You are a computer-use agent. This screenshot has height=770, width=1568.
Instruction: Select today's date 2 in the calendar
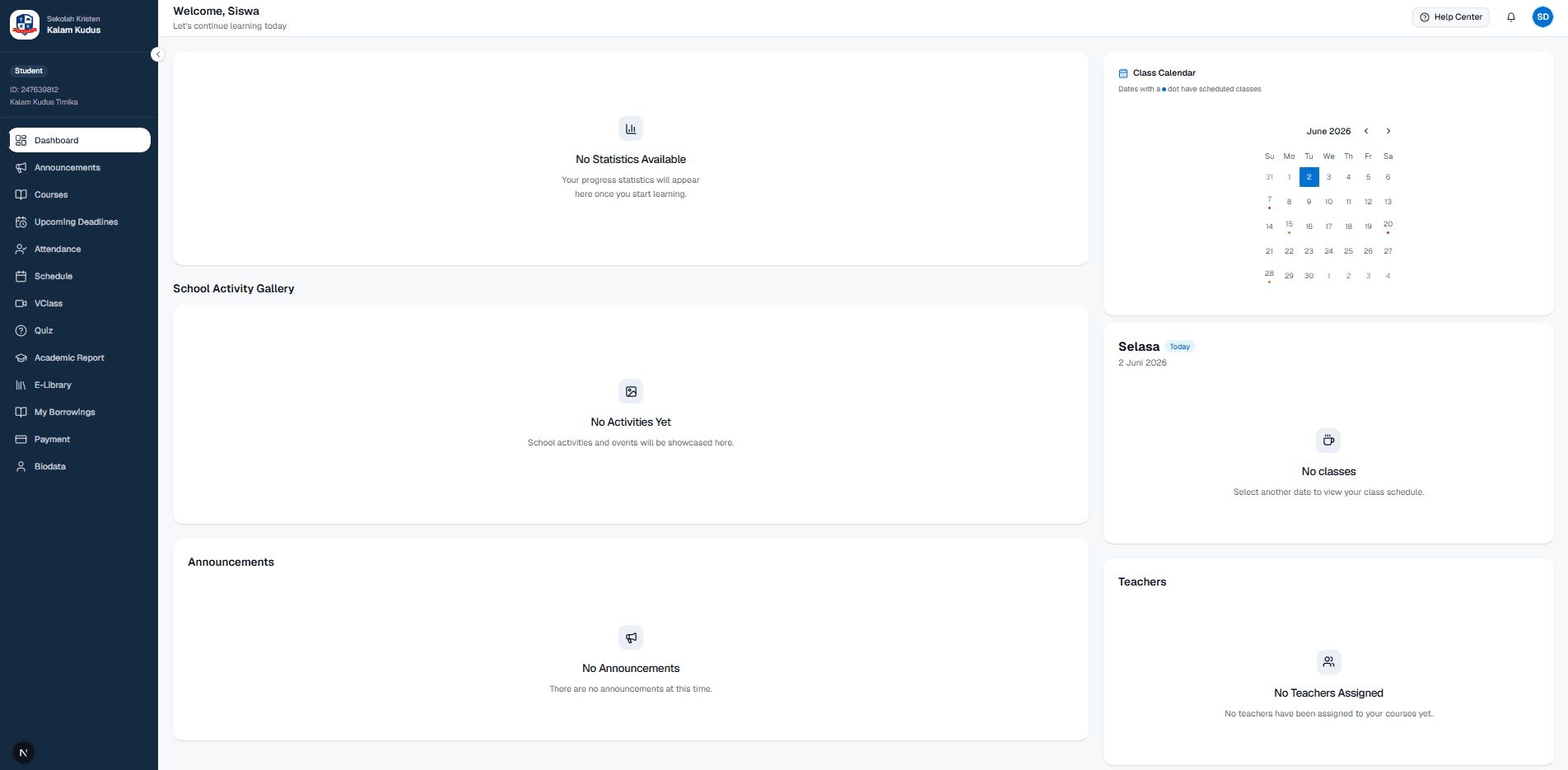pos(1309,177)
